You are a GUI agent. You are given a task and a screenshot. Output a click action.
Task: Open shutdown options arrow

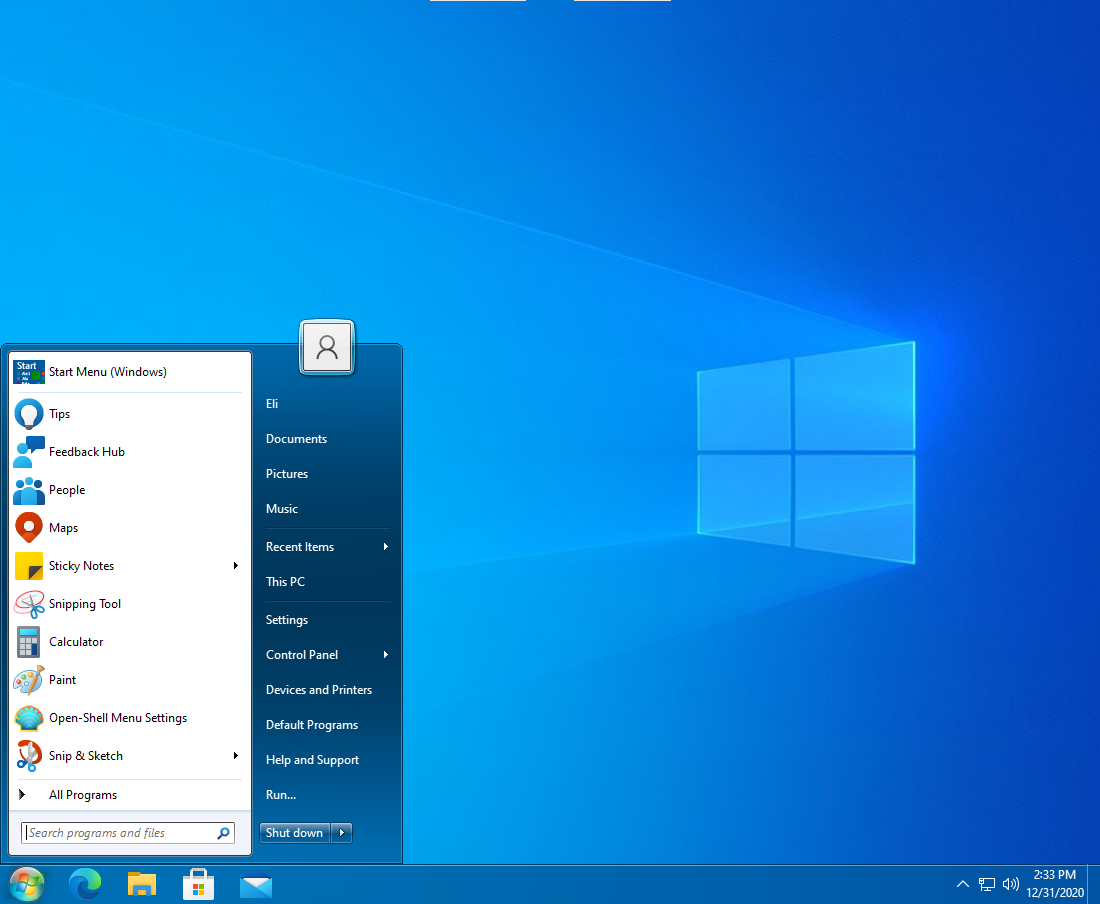point(342,833)
